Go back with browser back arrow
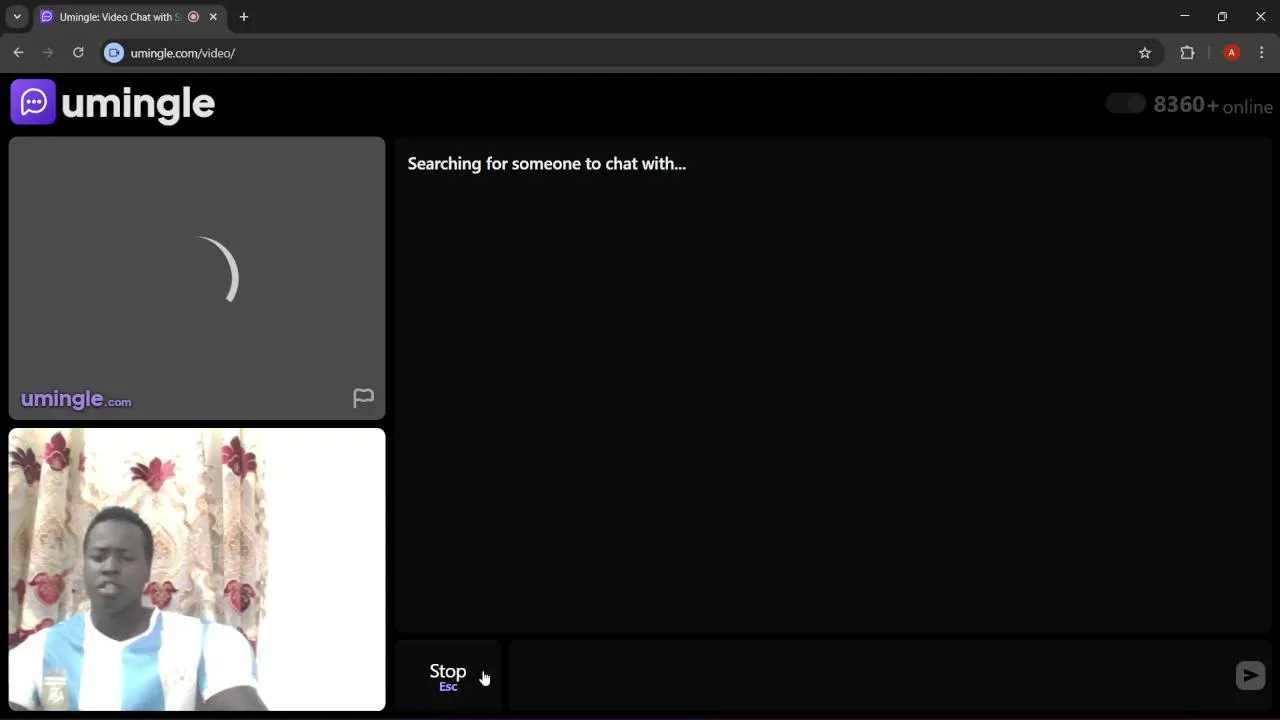The height and width of the screenshot is (720, 1280). click(x=18, y=53)
